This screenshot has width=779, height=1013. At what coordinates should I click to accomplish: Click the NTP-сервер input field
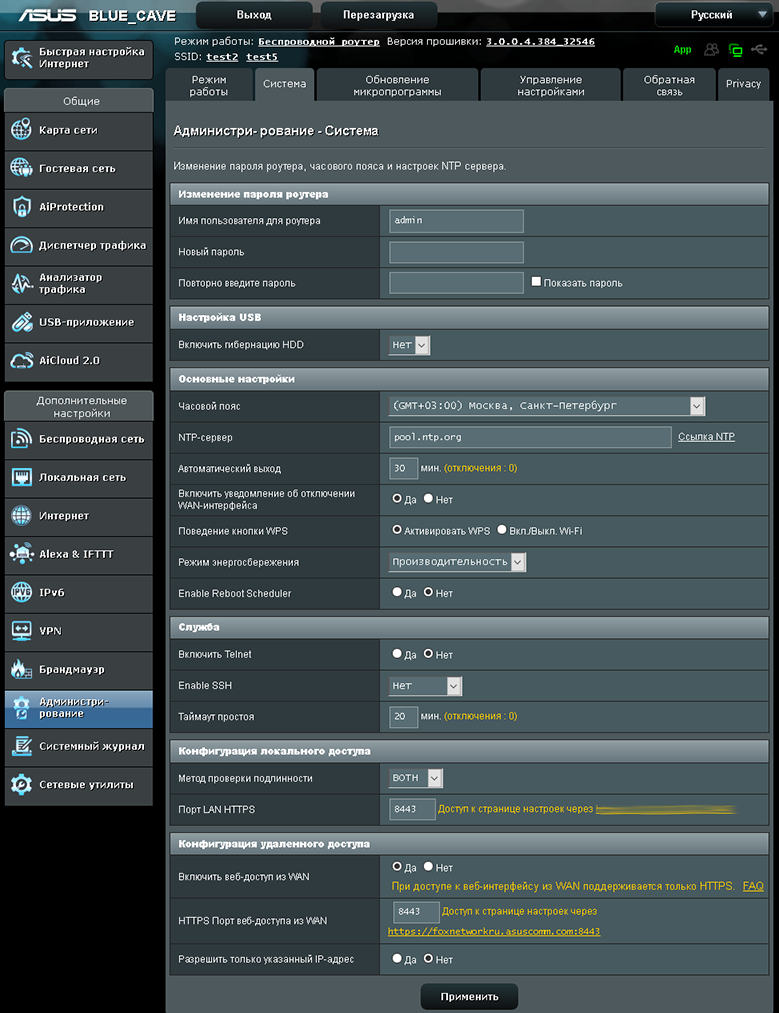tap(530, 437)
